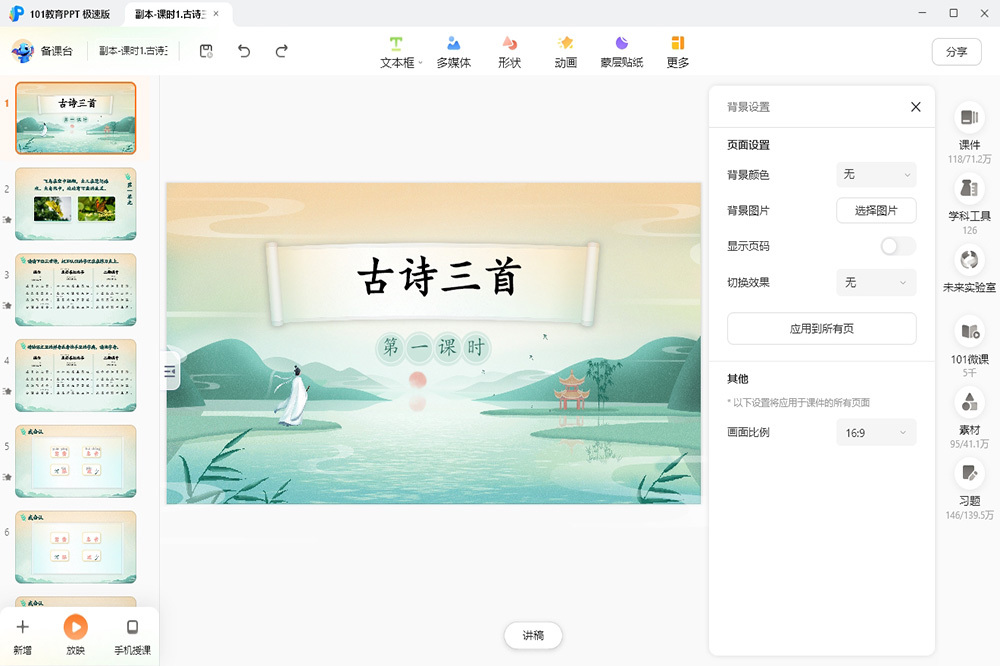Undo the last action
Image resolution: width=1000 pixels, height=666 pixels.
tap(244, 51)
